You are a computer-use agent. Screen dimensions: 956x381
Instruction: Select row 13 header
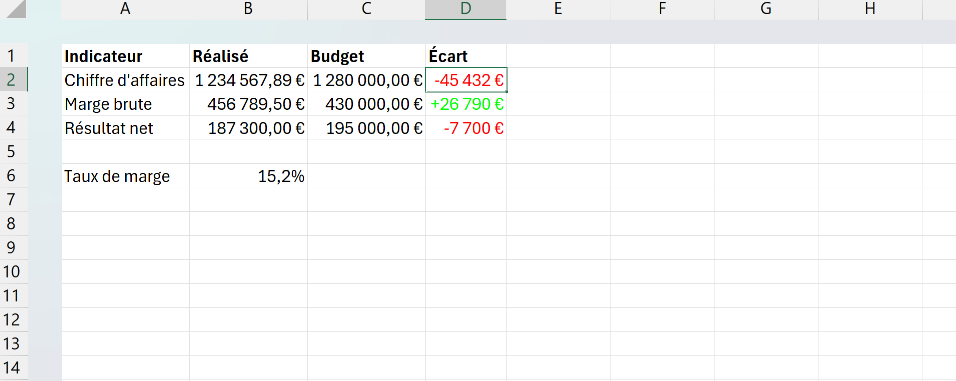point(13,343)
